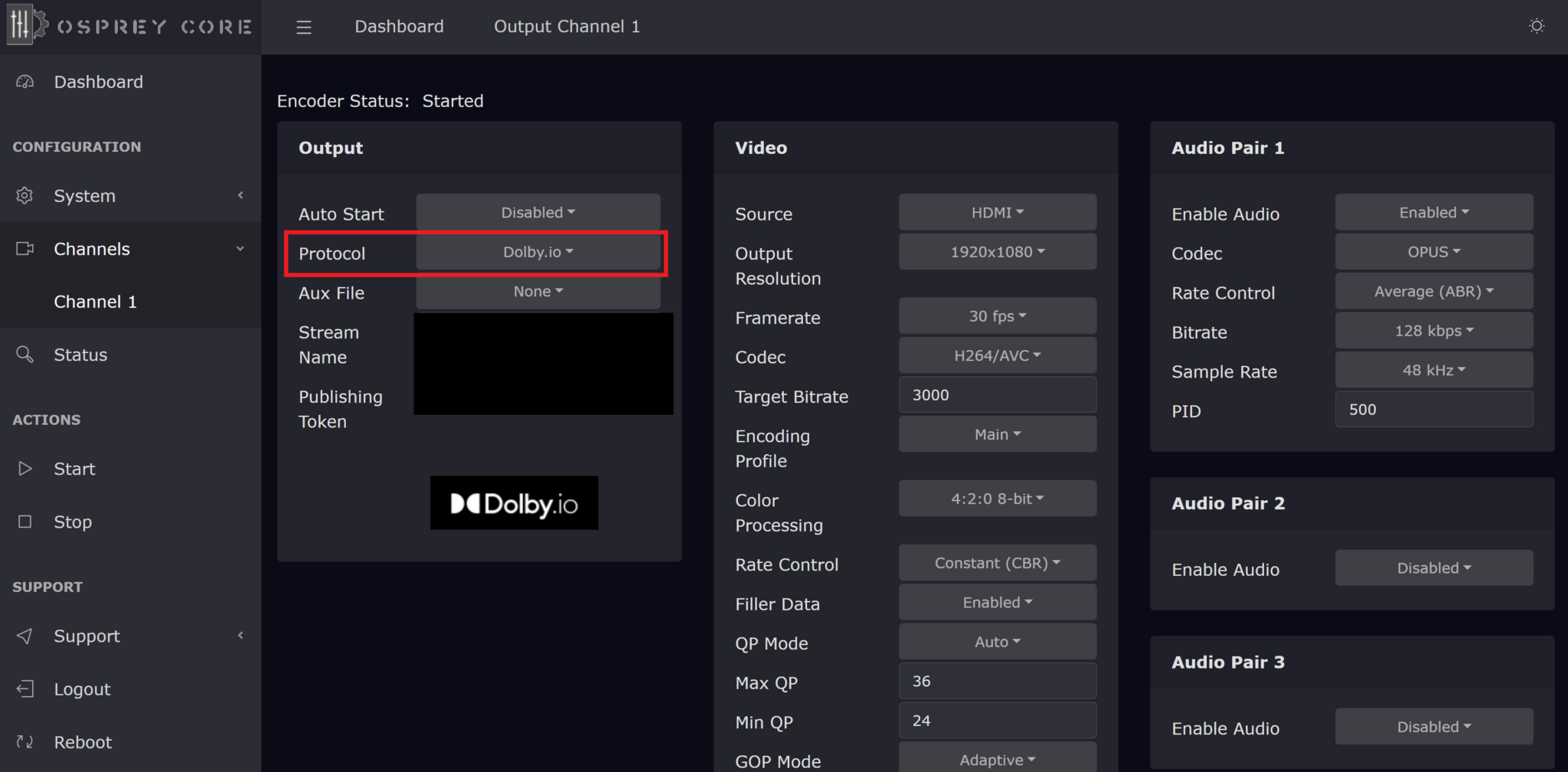Select the System settings gear icon

coord(24,195)
